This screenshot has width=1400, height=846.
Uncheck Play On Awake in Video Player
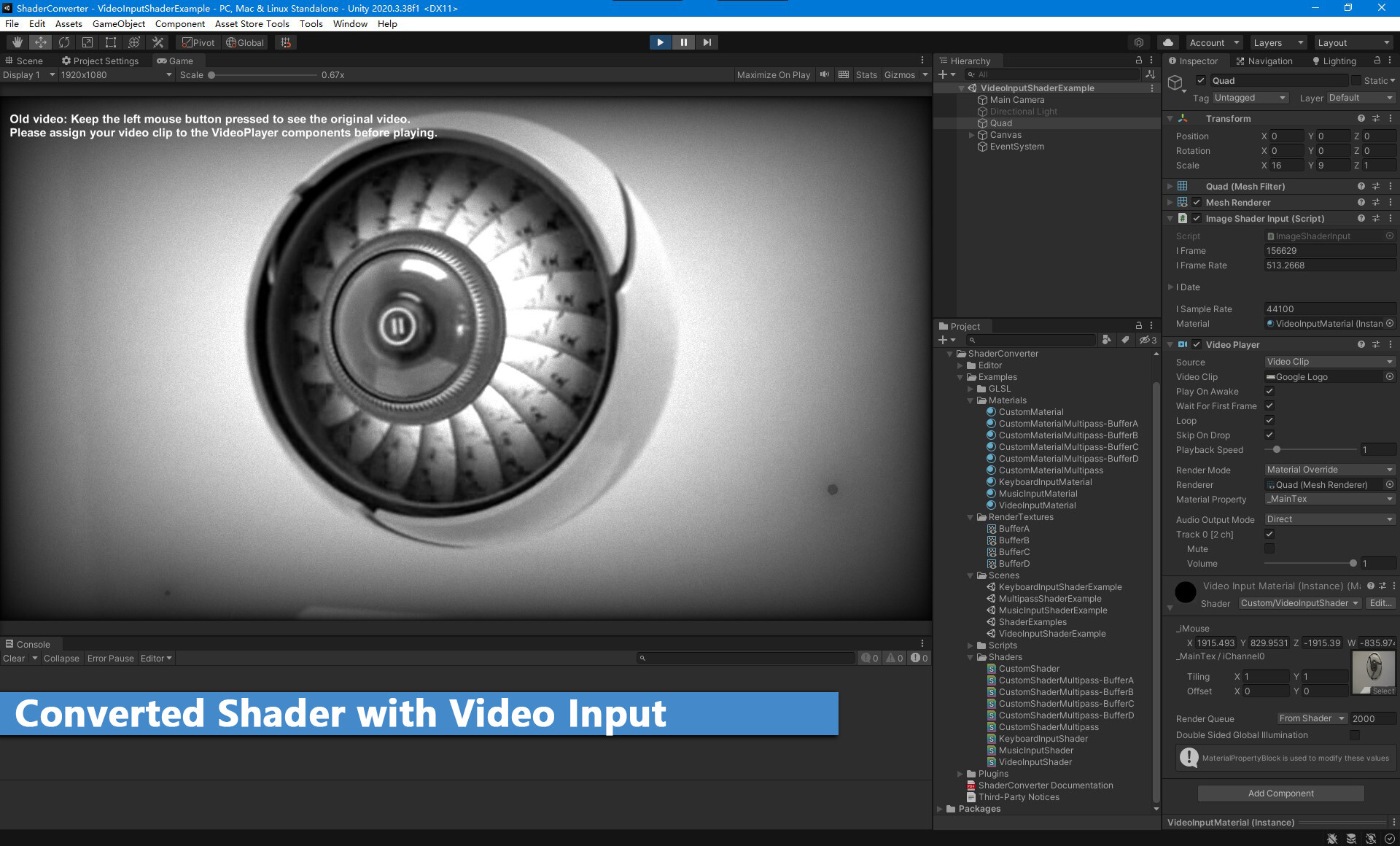(x=1269, y=392)
